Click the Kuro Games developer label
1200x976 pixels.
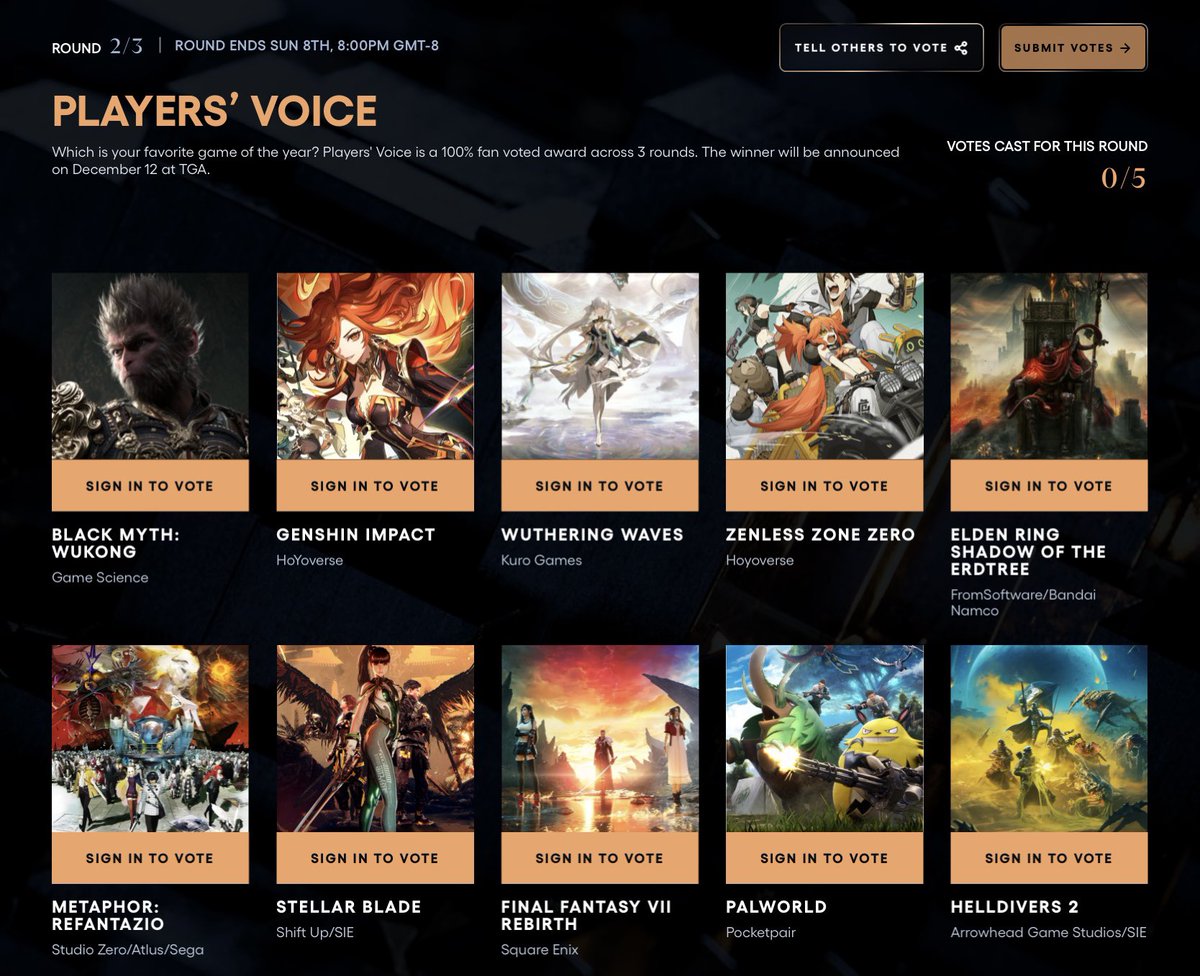[x=541, y=560]
